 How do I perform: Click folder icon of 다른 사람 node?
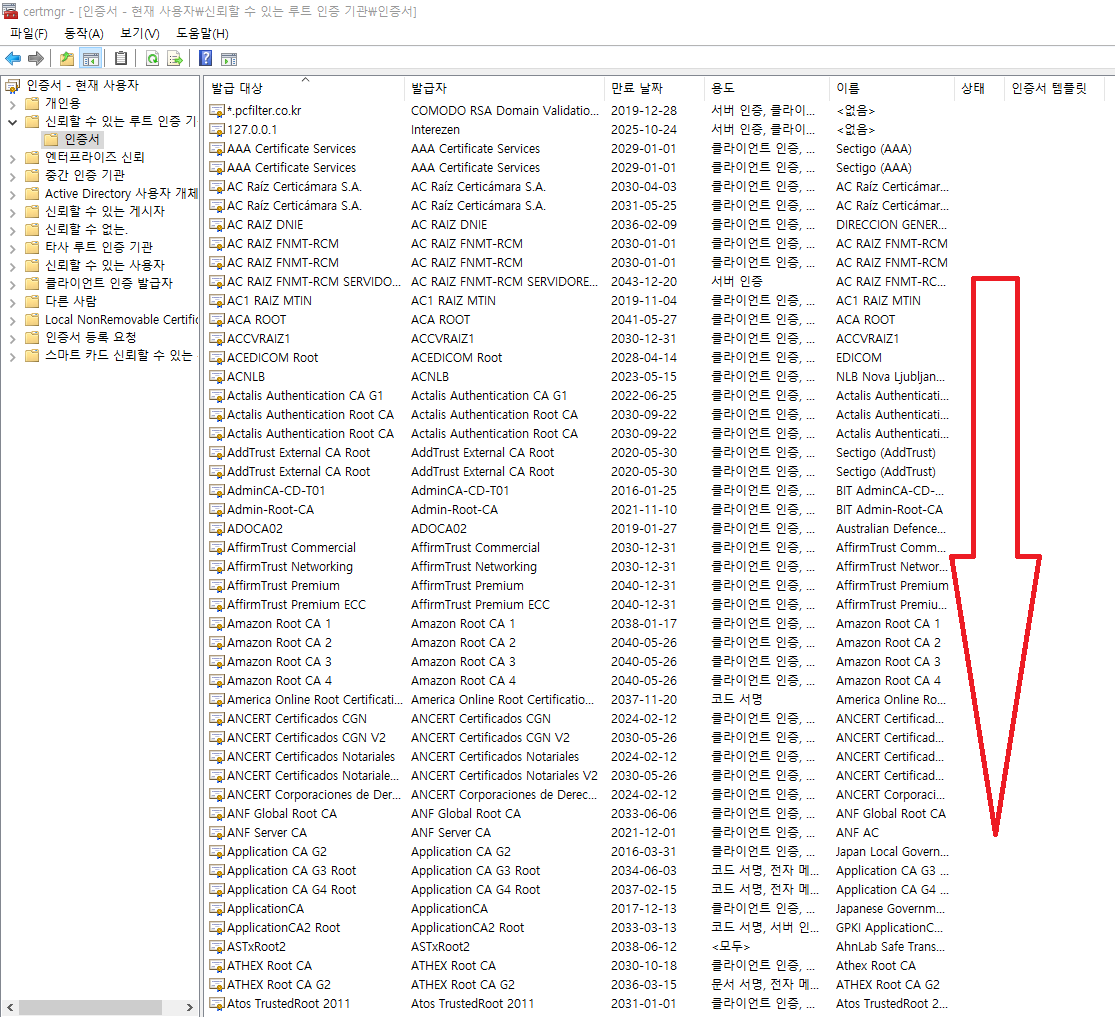coord(32,301)
